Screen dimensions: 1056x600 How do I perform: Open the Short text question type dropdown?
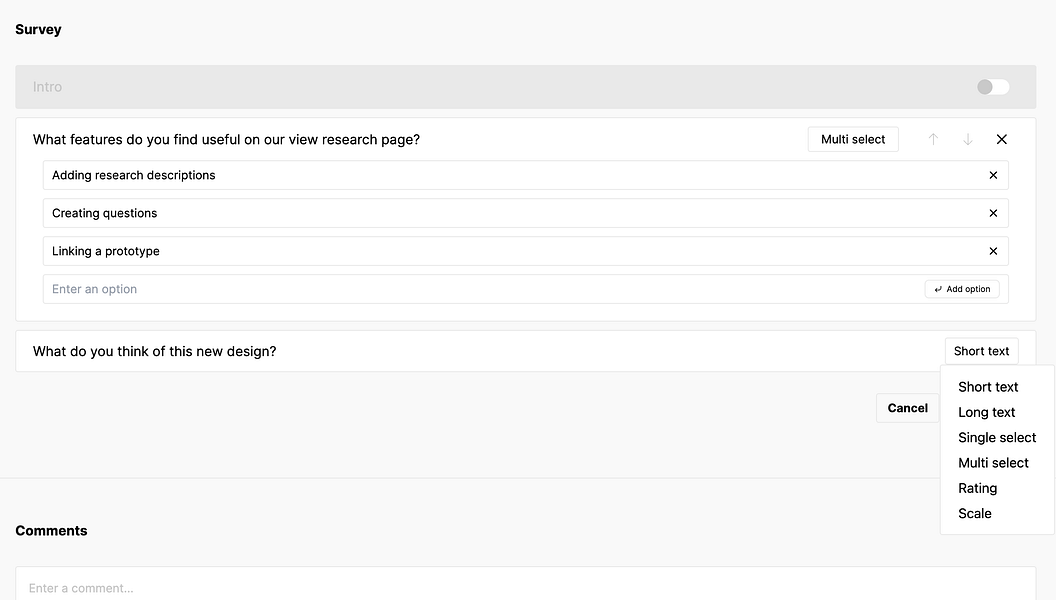[x=981, y=351]
